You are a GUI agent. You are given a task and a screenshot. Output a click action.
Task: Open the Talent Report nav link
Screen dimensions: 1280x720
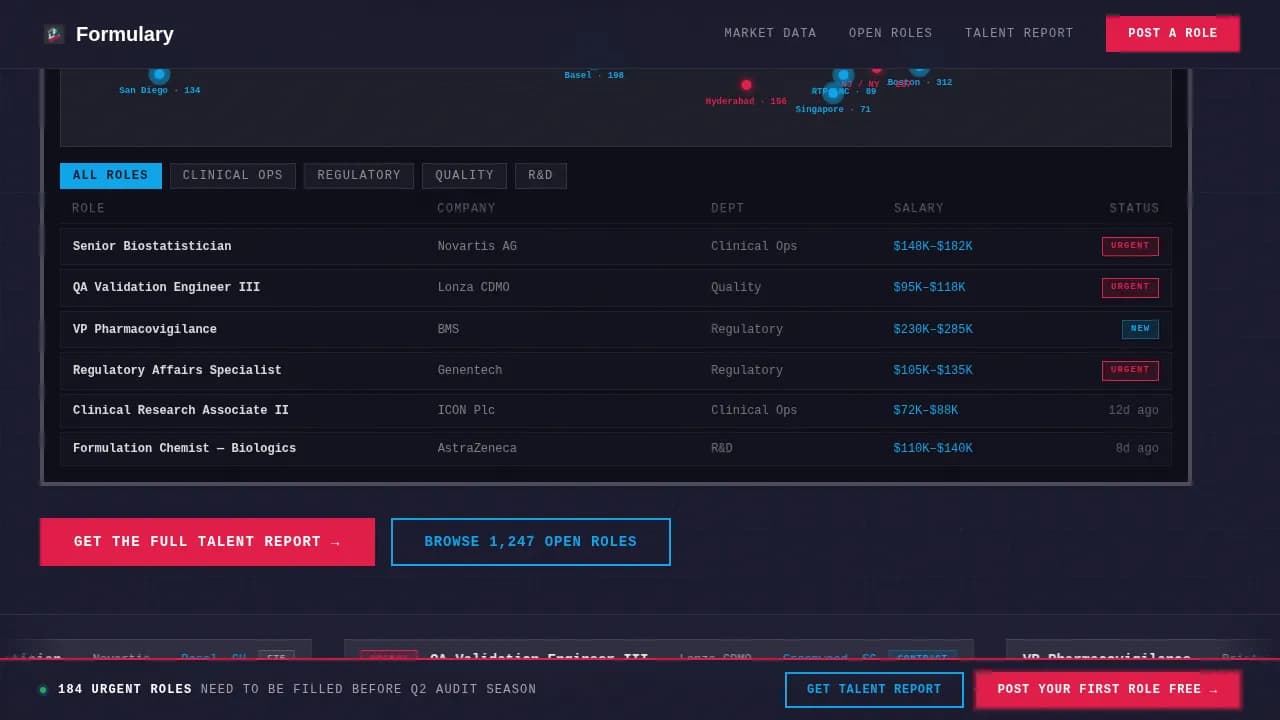tap(1019, 33)
